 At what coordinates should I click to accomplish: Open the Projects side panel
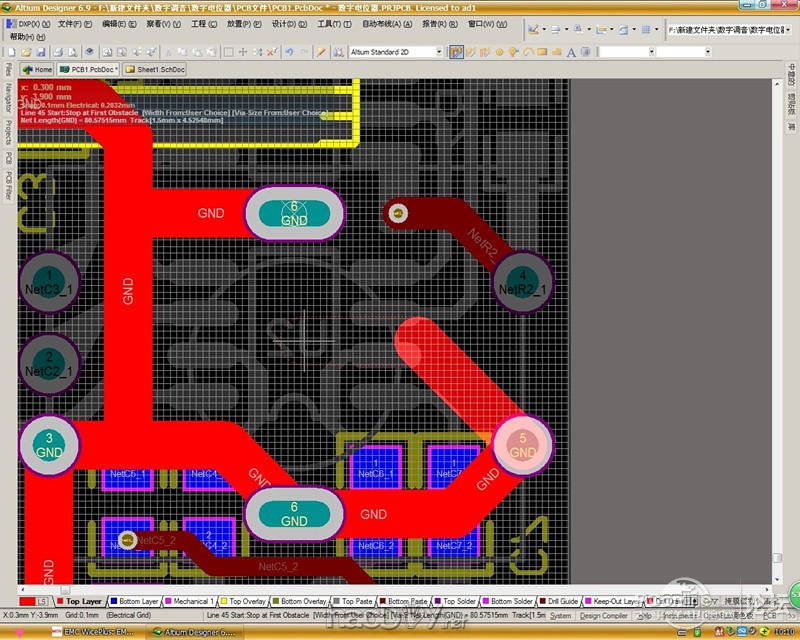click(x=9, y=133)
